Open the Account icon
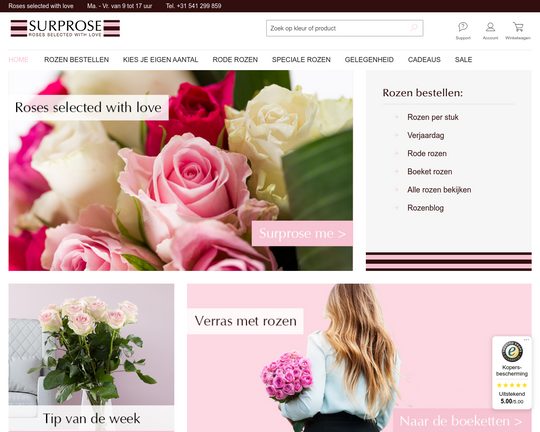The image size is (540, 432). coord(490,27)
